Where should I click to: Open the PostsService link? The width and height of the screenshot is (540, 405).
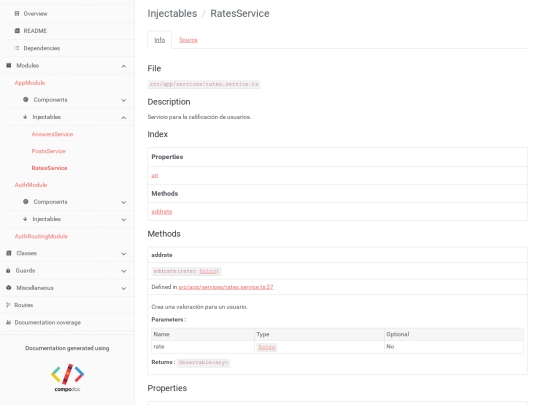click(x=48, y=151)
